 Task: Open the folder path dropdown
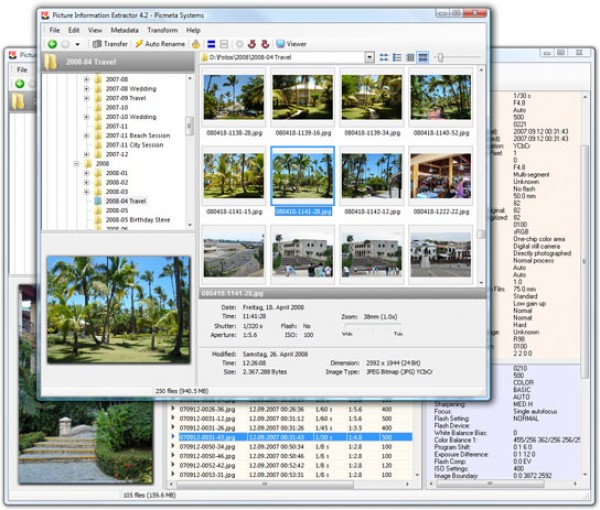[367, 58]
